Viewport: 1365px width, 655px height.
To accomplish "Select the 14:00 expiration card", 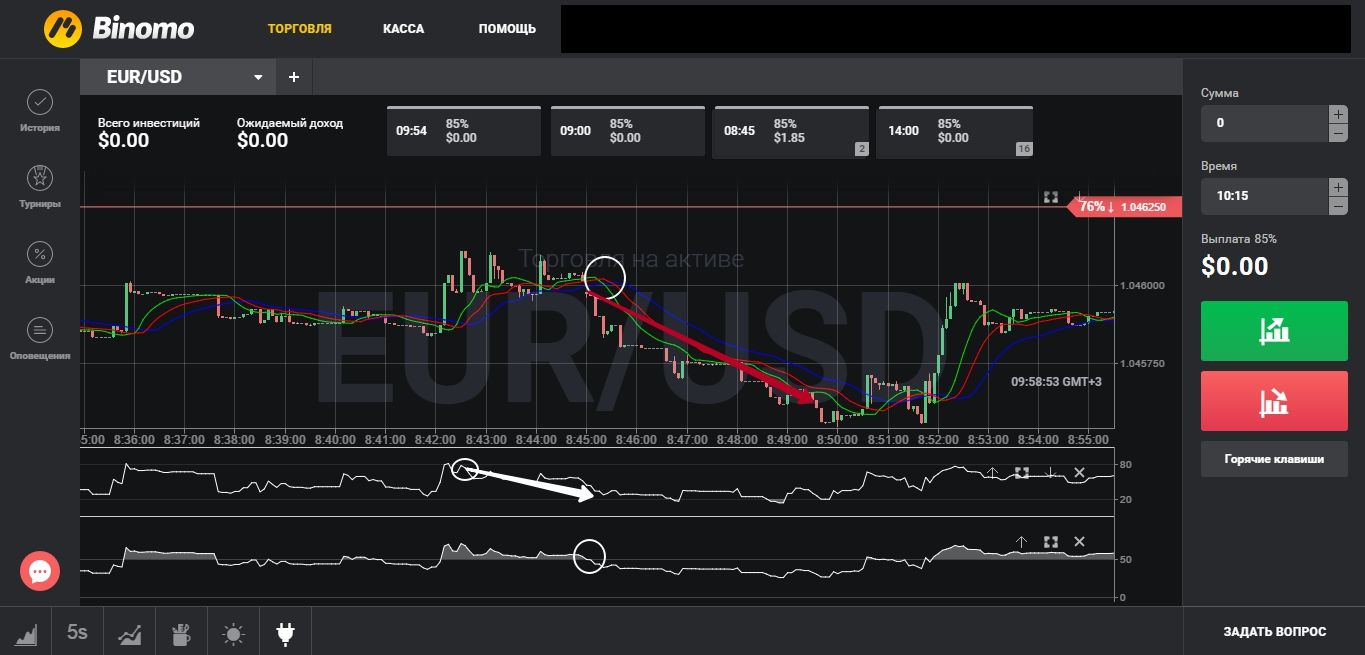I will pyautogui.click(x=956, y=131).
